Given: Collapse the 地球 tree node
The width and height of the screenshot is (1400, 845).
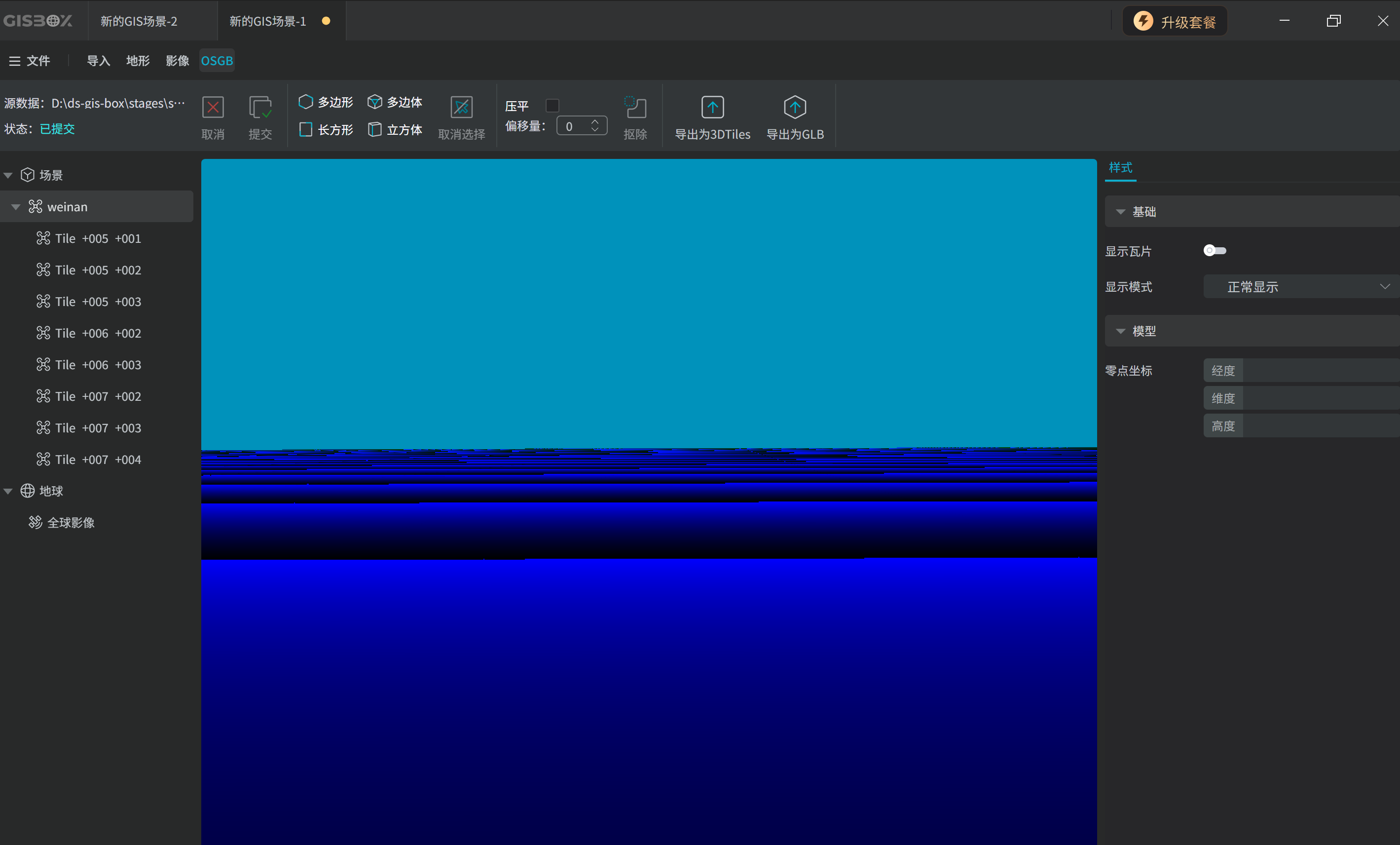Looking at the screenshot, I should [8, 491].
